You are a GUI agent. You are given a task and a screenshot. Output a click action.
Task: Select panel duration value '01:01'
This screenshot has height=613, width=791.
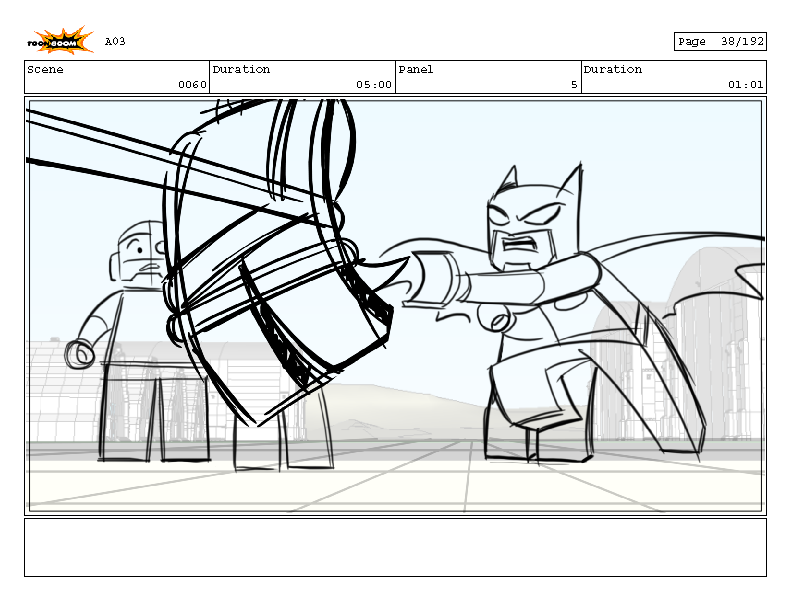pos(746,85)
